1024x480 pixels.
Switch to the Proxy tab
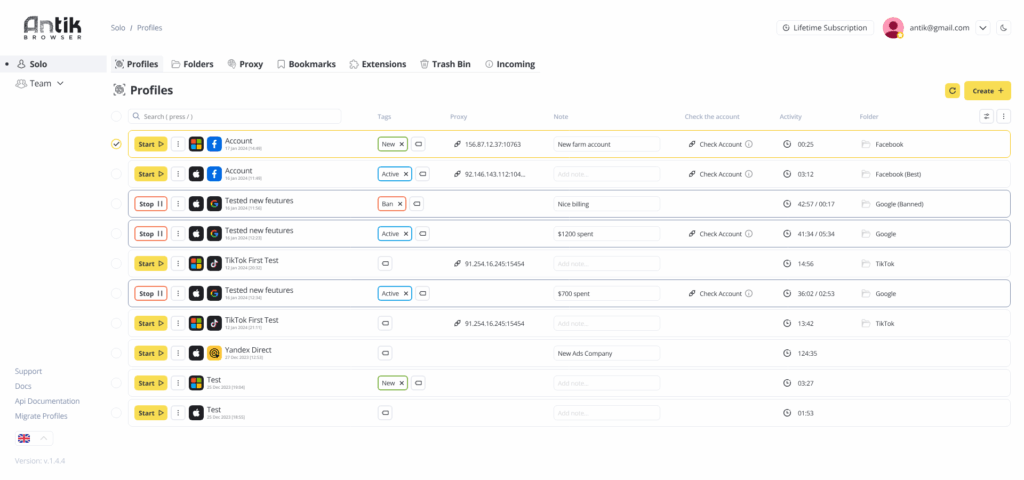pyautogui.click(x=245, y=64)
